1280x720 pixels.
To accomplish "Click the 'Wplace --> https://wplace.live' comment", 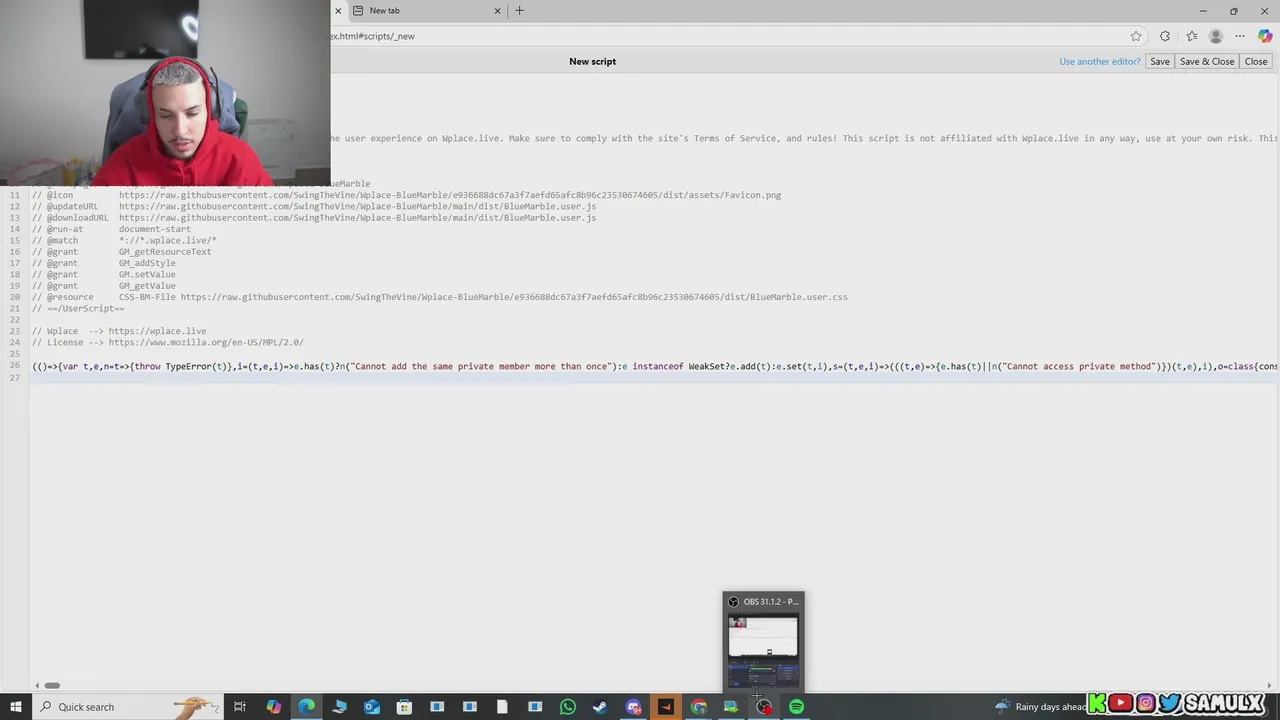I will pos(119,331).
